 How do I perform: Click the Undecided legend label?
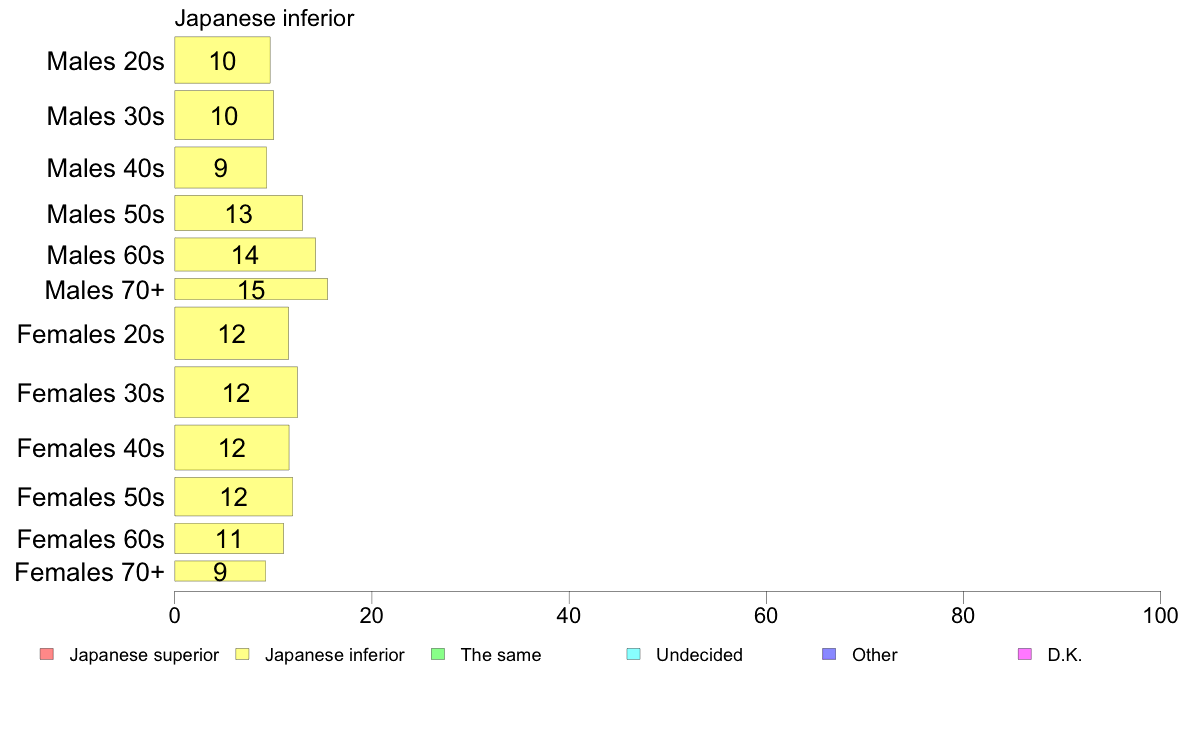point(699,655)
